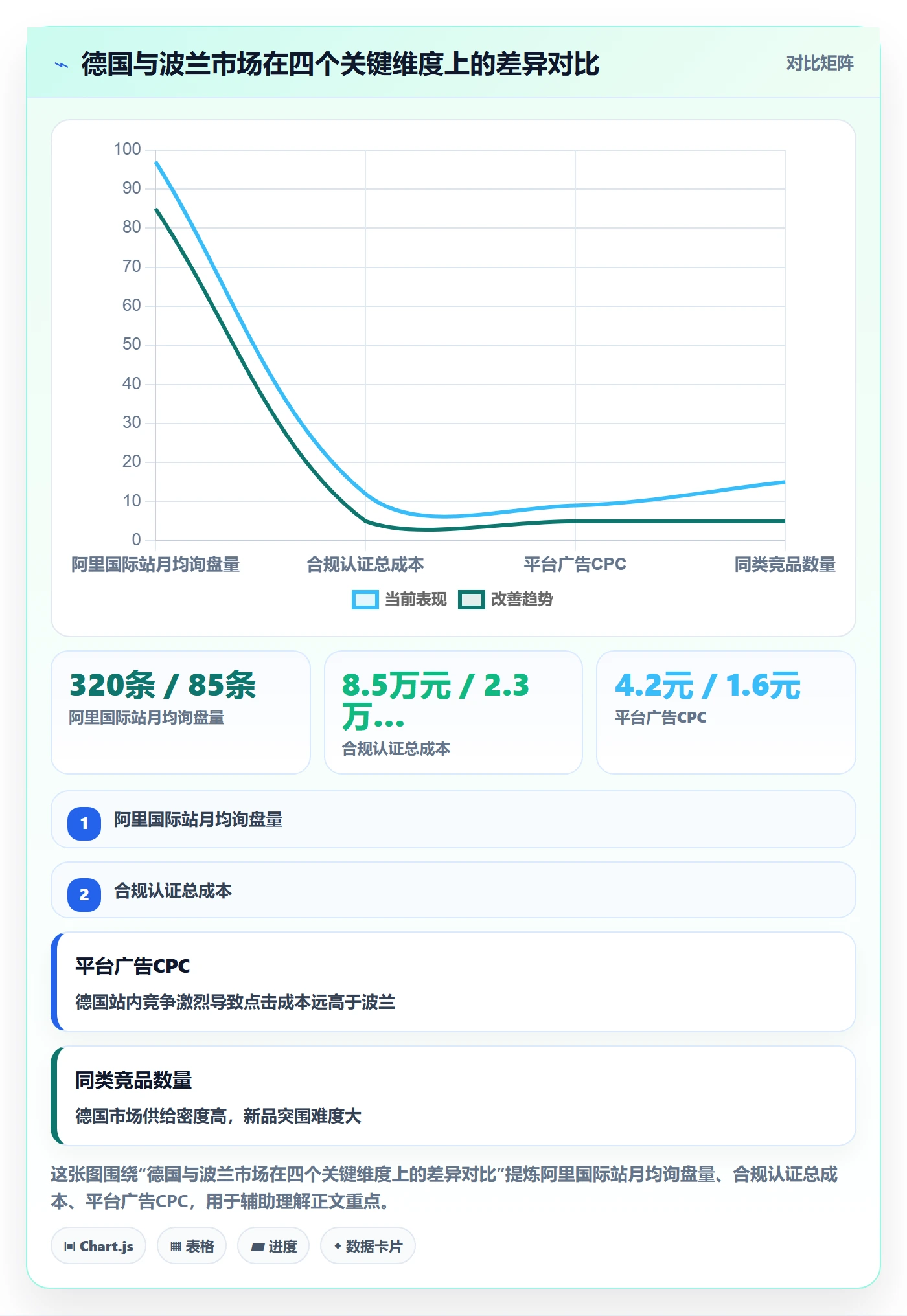
Task: Click the stat value 4.2元 / 1.6元
Action: (707, 685)
